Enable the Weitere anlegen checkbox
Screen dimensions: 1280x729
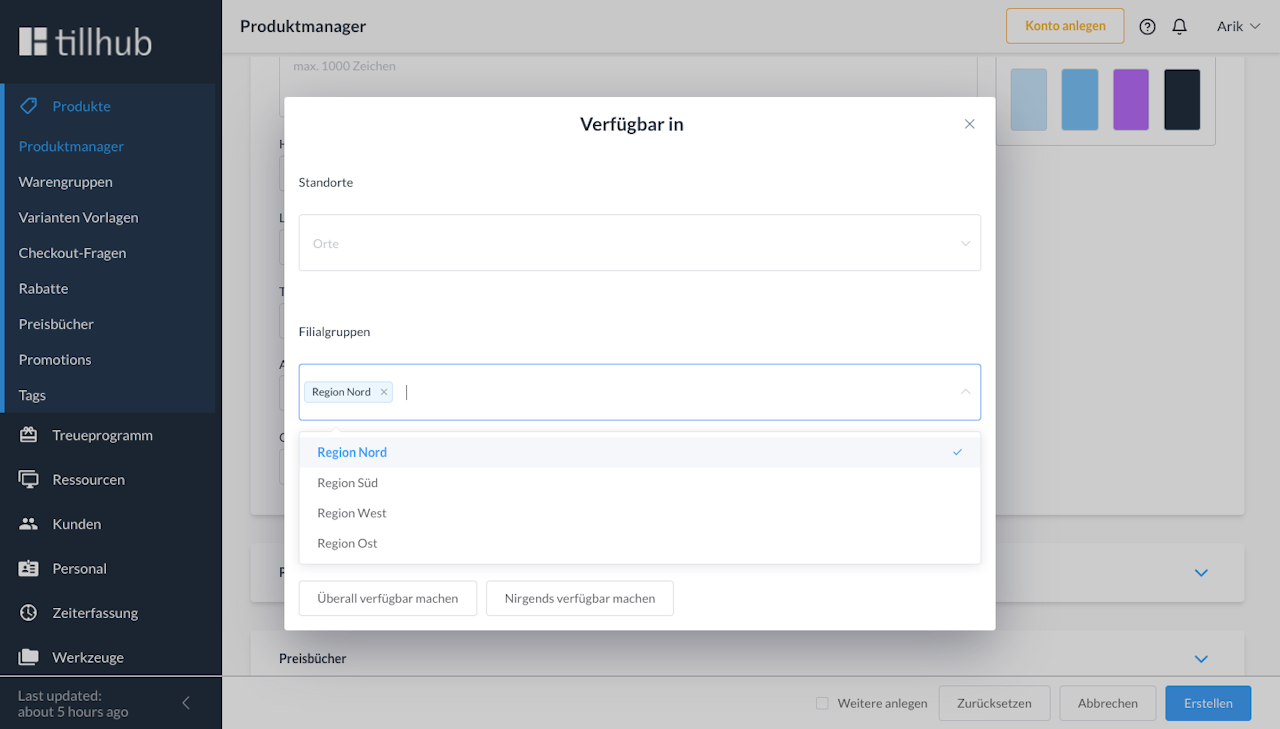(x=822, y=703)
